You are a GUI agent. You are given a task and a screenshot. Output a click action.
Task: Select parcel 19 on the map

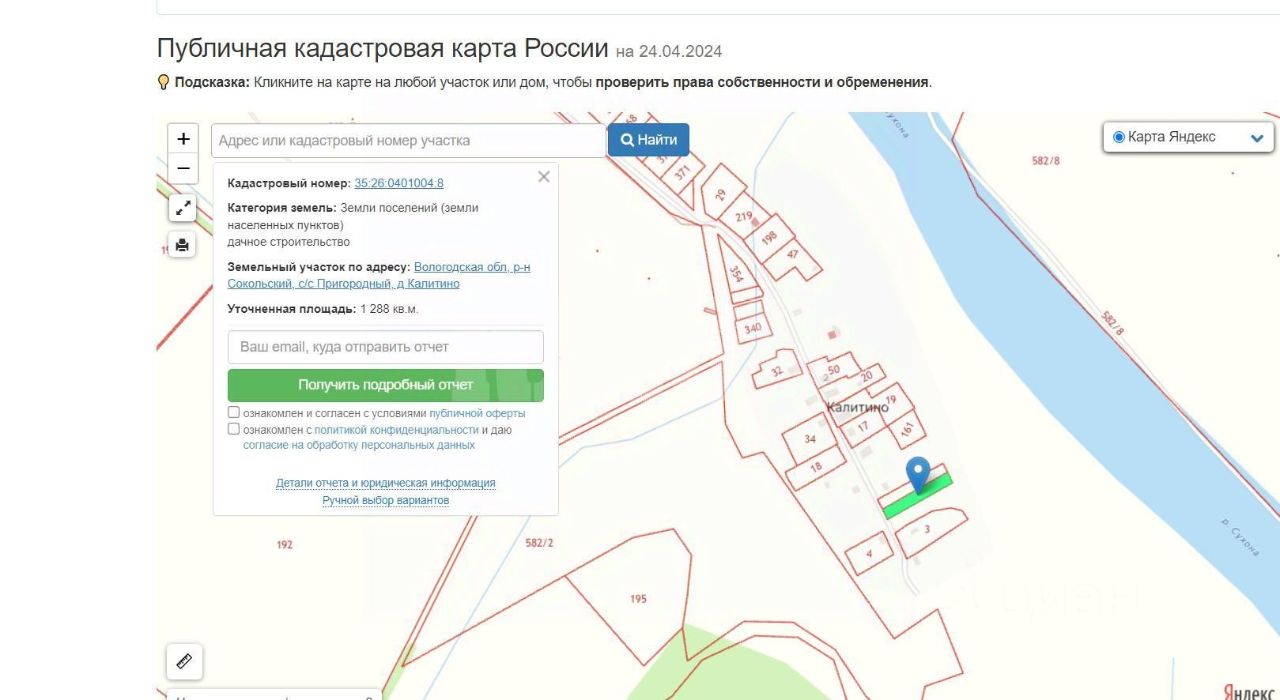pyautogui.click(x=889, y=400)
